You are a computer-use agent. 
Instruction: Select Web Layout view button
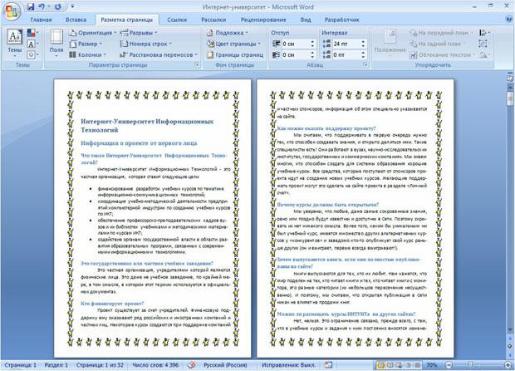[399, 365]
